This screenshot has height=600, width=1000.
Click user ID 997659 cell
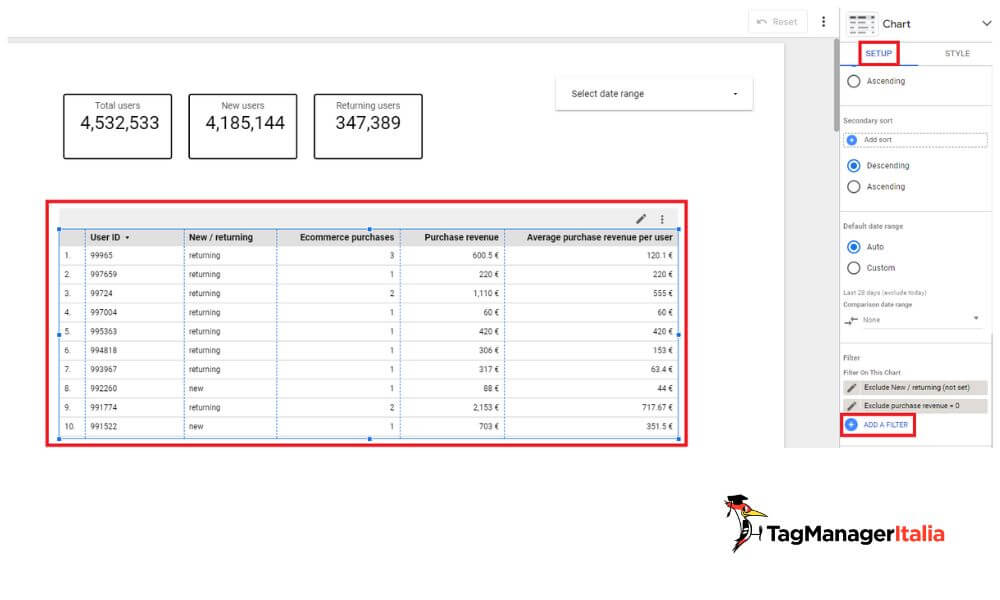click(103, 274)
